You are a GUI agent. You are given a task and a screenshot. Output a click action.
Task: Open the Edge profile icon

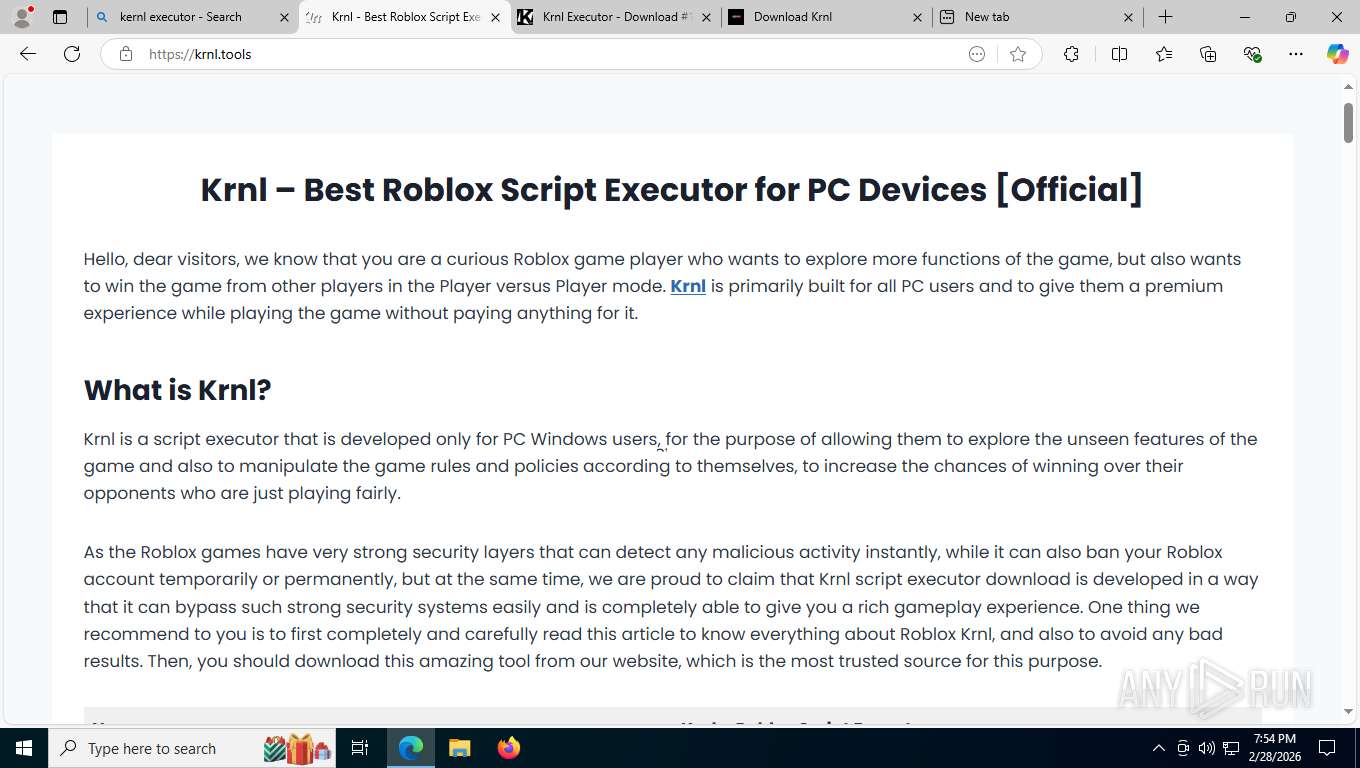click(22, 16)
